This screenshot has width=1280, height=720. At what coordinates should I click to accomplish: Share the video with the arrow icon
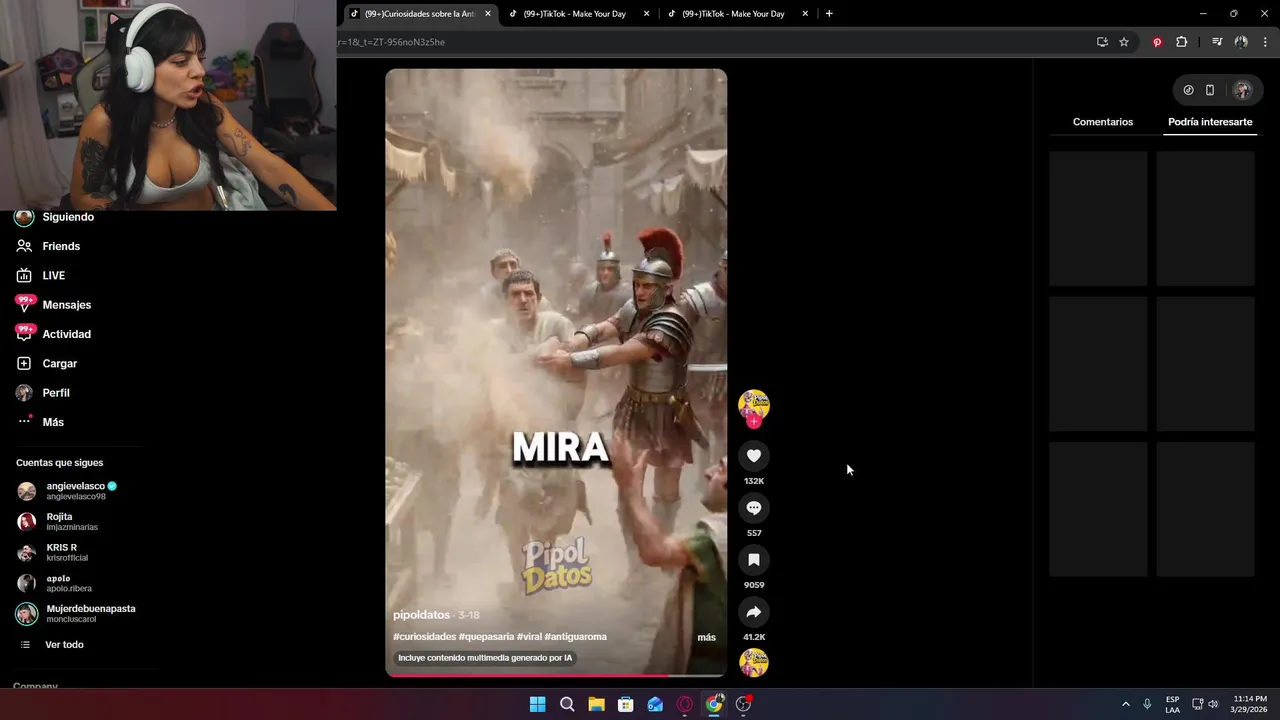[754, 612]
